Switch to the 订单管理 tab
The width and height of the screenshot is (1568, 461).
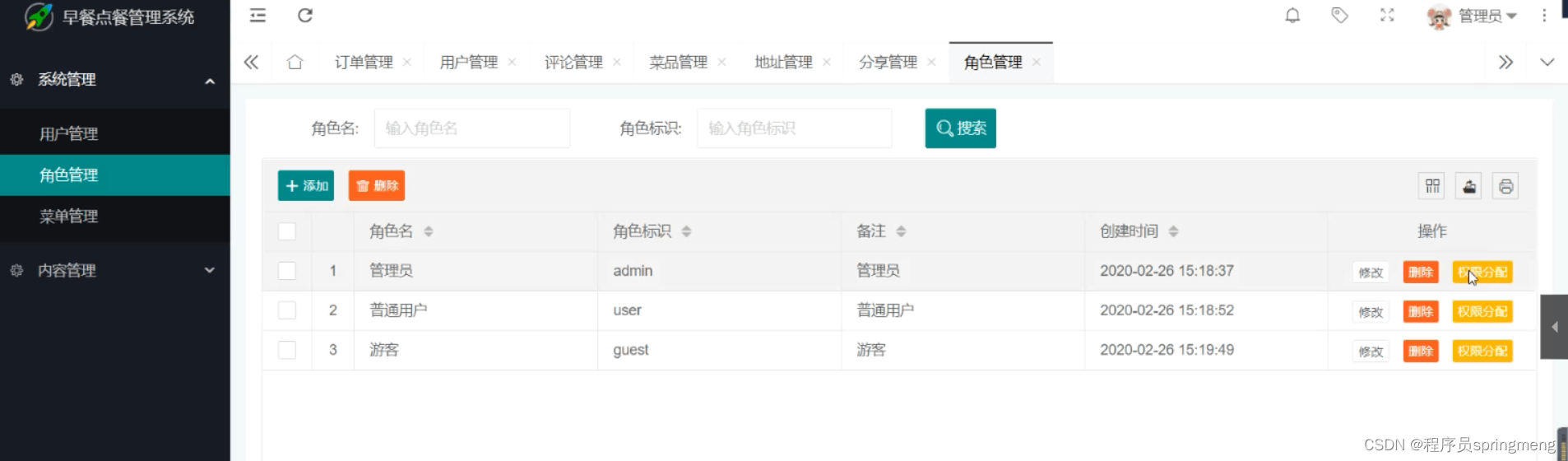tap(364, 62)
